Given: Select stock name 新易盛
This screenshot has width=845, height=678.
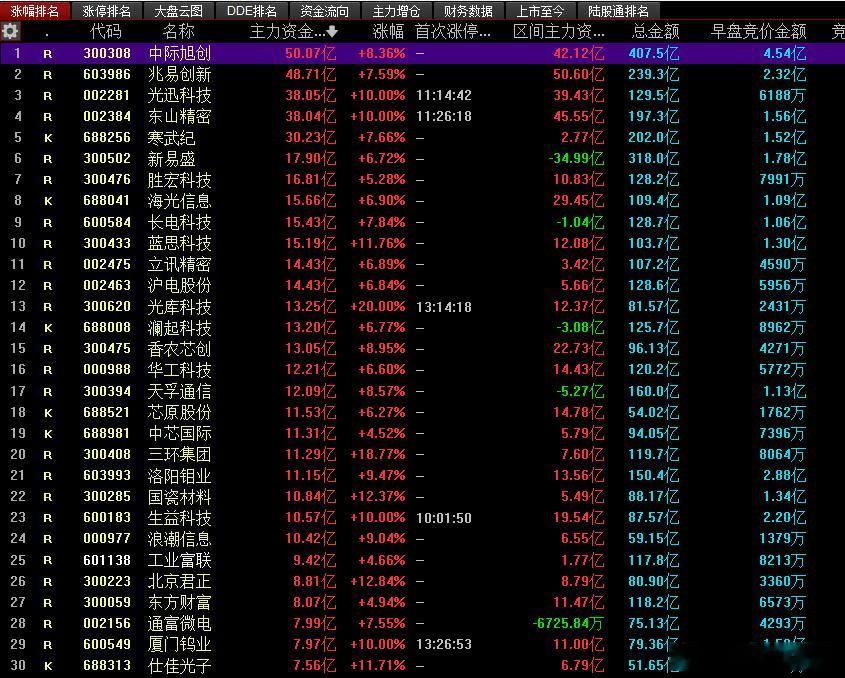Looking at the screenshot, I should coord(171,159).
